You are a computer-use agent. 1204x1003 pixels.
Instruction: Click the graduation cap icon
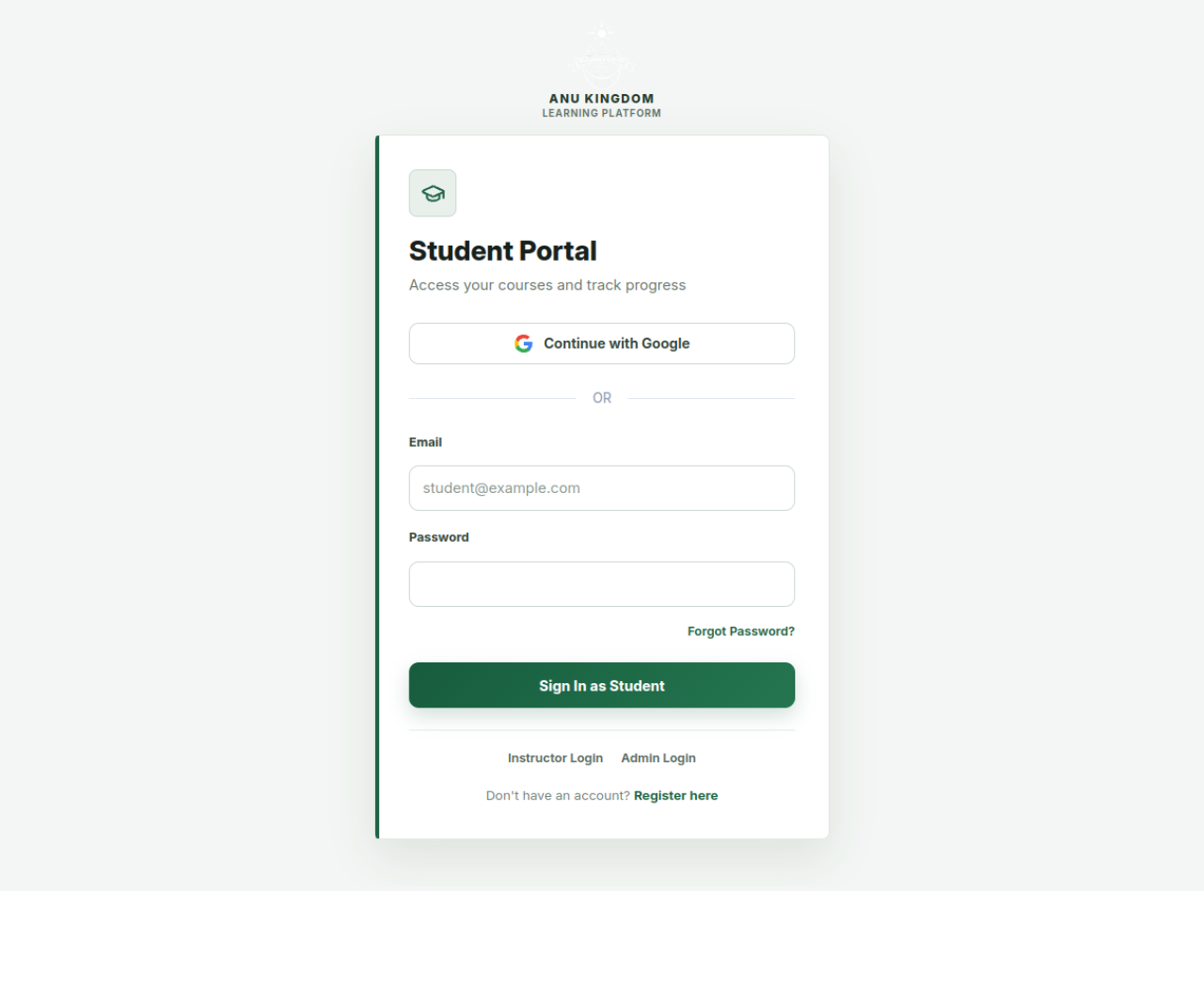point(433,193)
